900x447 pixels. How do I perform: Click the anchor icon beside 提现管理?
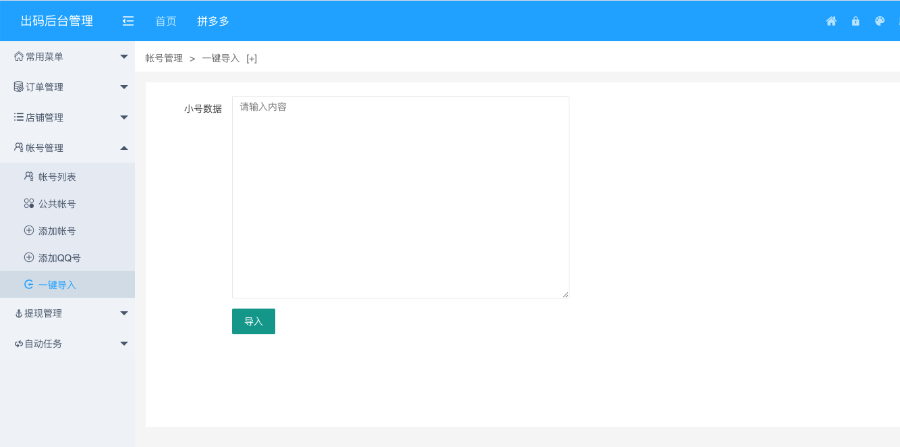pyautogui.click(x=18, y=313)
